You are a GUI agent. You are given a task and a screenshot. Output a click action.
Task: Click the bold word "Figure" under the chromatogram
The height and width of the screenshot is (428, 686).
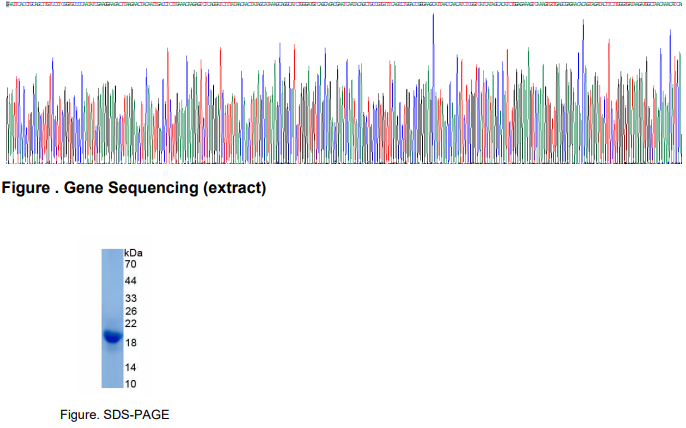point(27,188)
